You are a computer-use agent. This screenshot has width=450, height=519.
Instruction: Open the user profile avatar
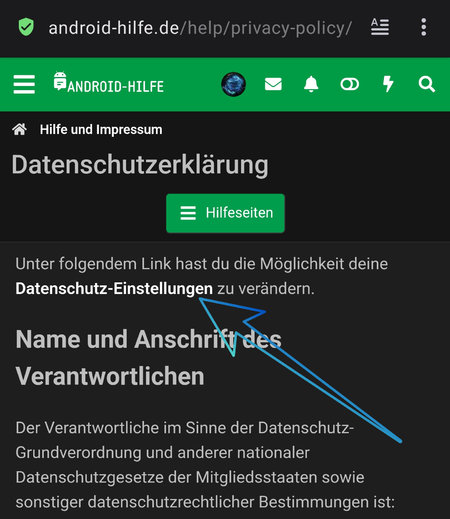click(234, 84)
